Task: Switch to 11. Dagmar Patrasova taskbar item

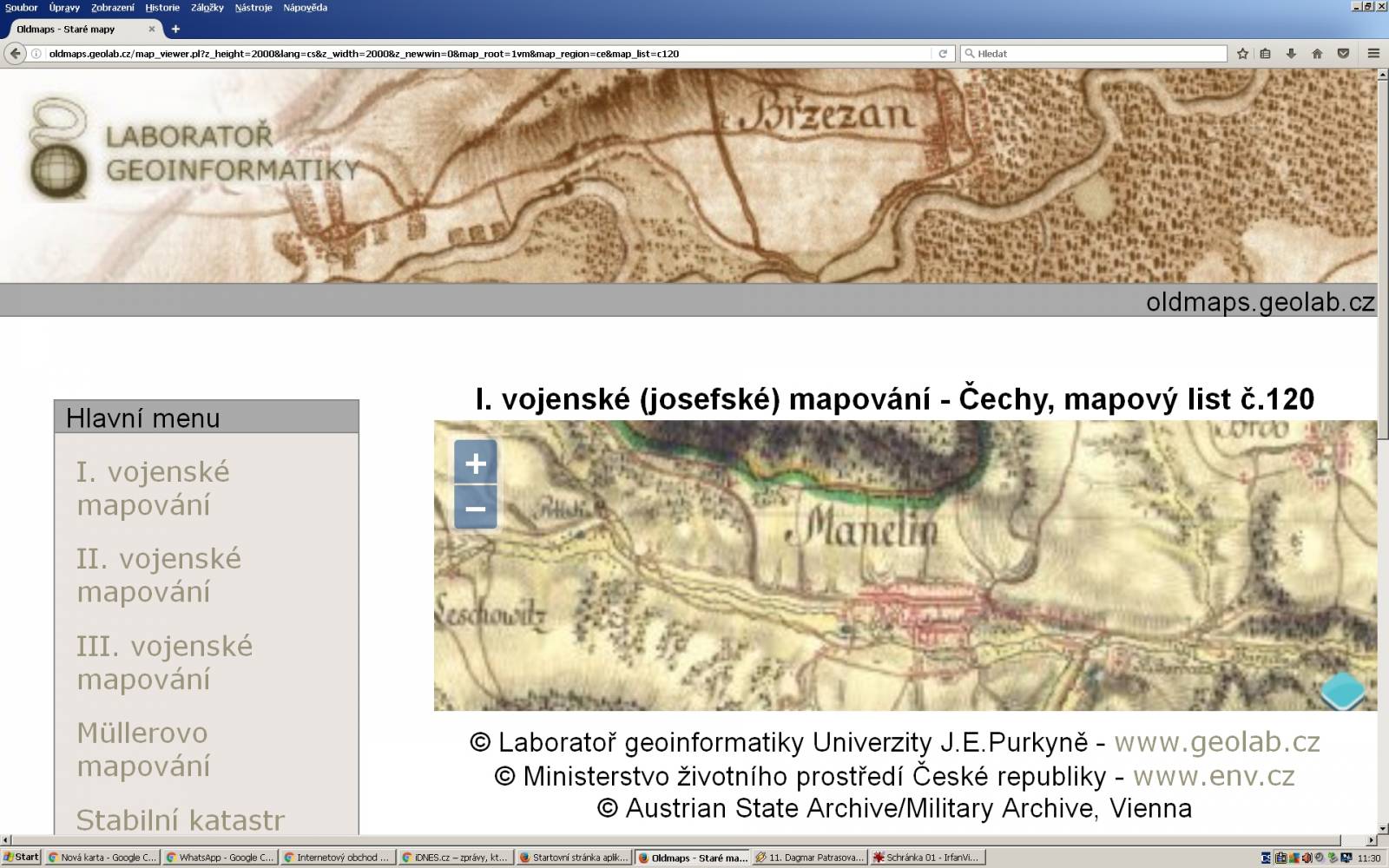Action: click(810, 858)
